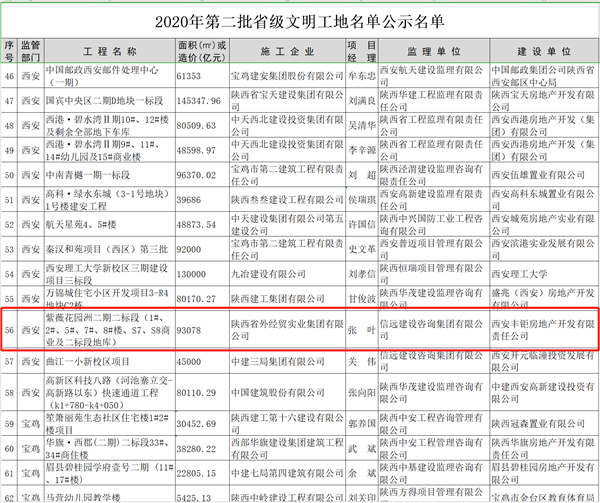This screenshot has height=503, width=600.
Task: Select the cell "宝鸡建安集团股份有限公司"
Action: 287,76
